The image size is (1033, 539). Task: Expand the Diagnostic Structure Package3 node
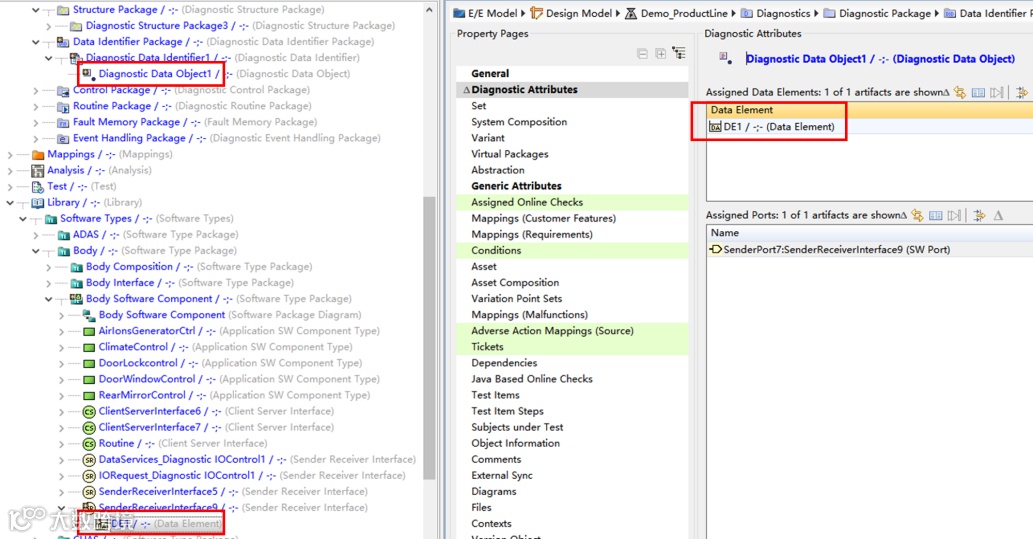[x=49, y=26]
